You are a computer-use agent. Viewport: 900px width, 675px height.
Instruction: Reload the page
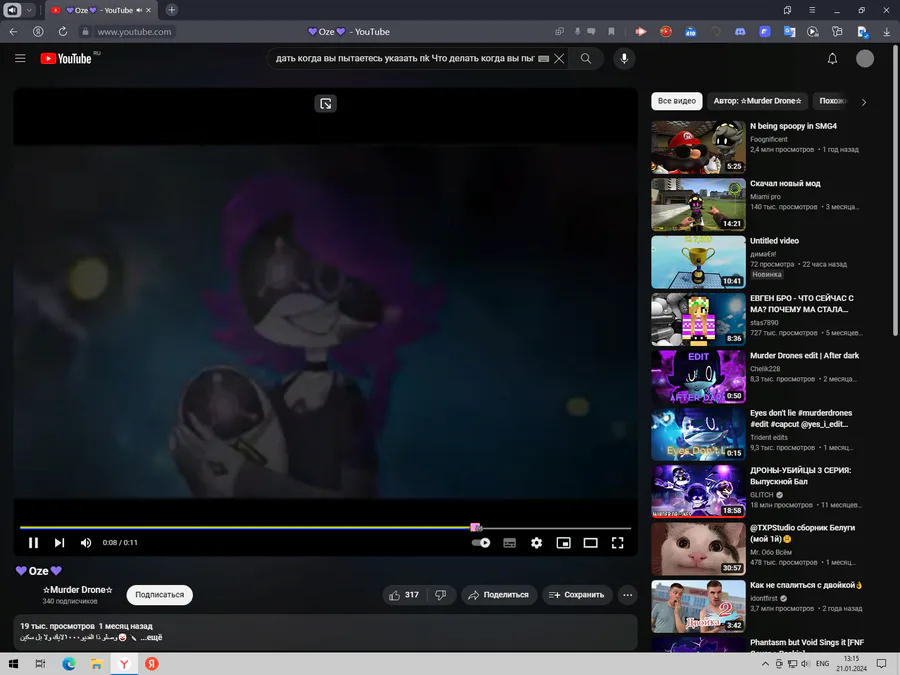63,32
